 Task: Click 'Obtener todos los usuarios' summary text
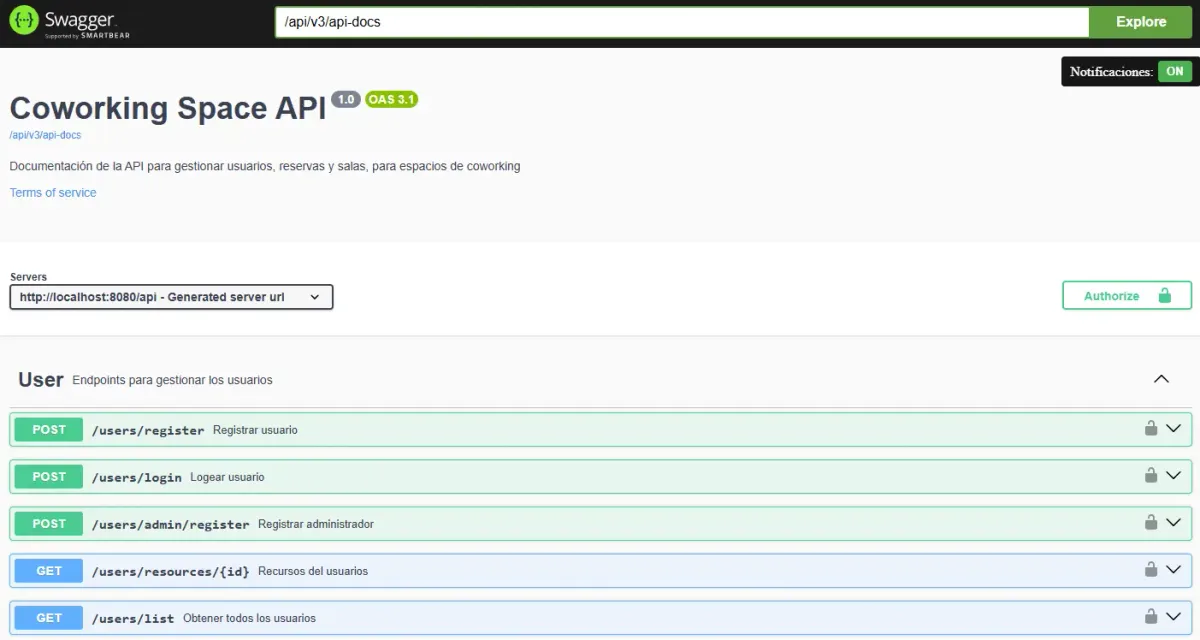(x=249, y=618)
